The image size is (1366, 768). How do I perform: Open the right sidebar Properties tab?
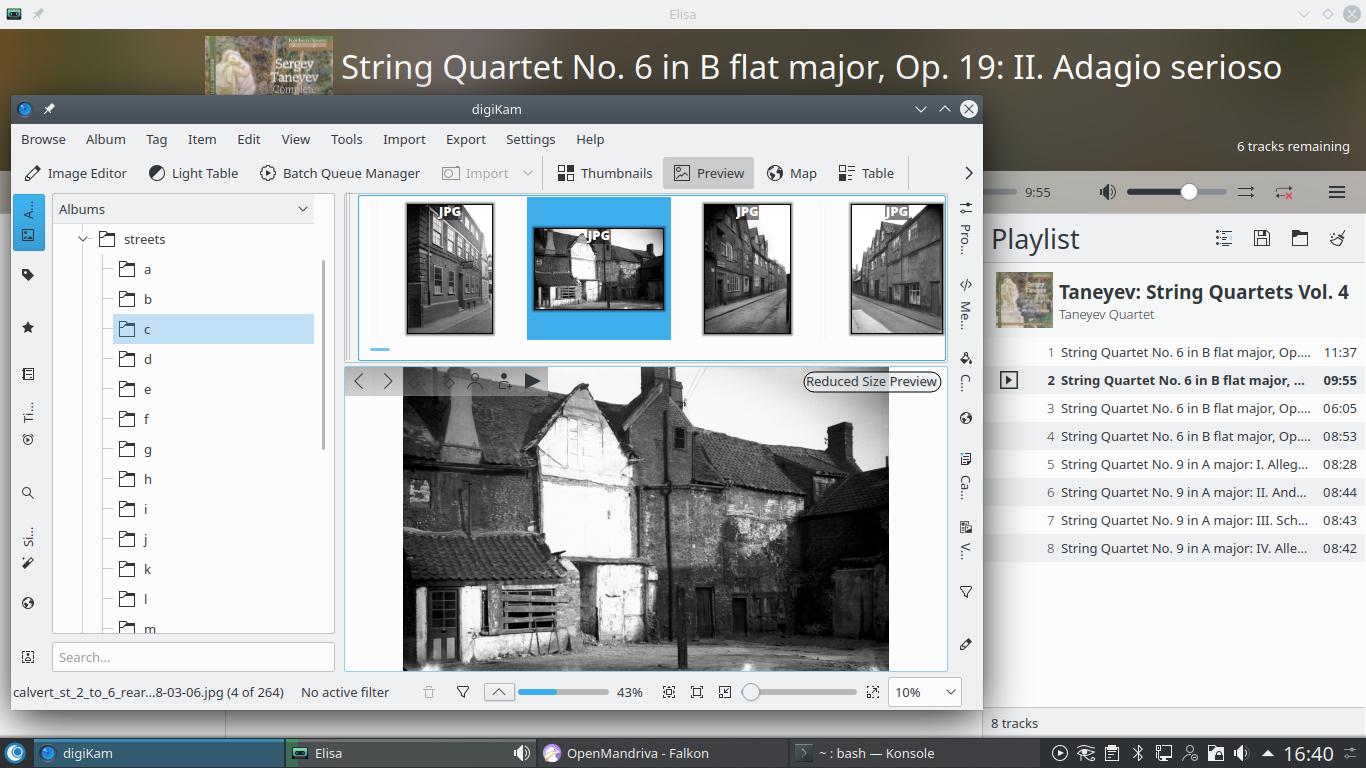point(965,226)
